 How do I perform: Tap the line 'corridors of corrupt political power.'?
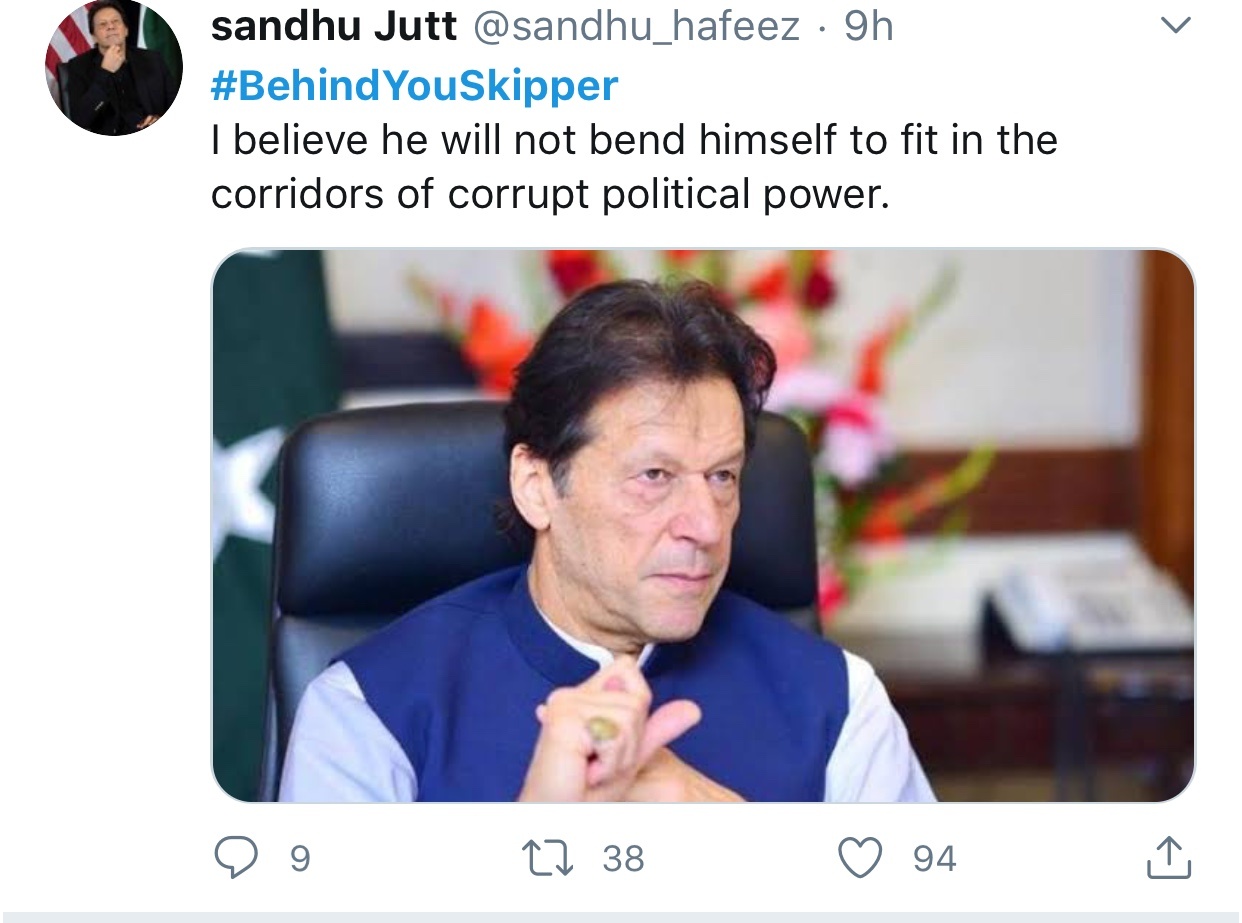550,194
